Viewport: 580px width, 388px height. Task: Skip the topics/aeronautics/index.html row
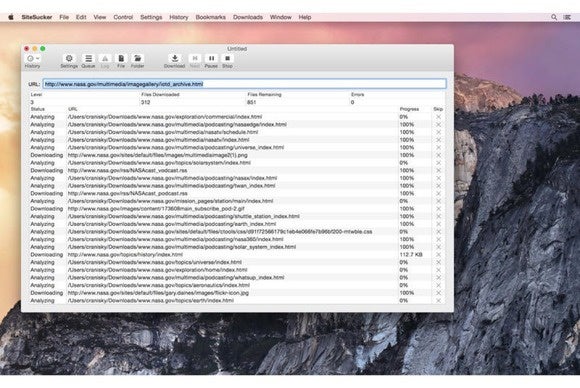pos(438,285)
